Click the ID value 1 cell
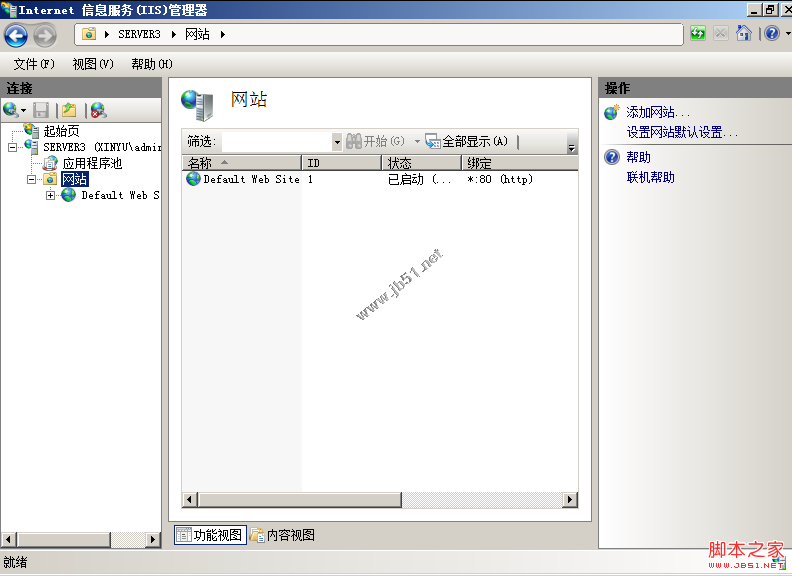Viewport: 792px width, 576px height. point(310,179)
